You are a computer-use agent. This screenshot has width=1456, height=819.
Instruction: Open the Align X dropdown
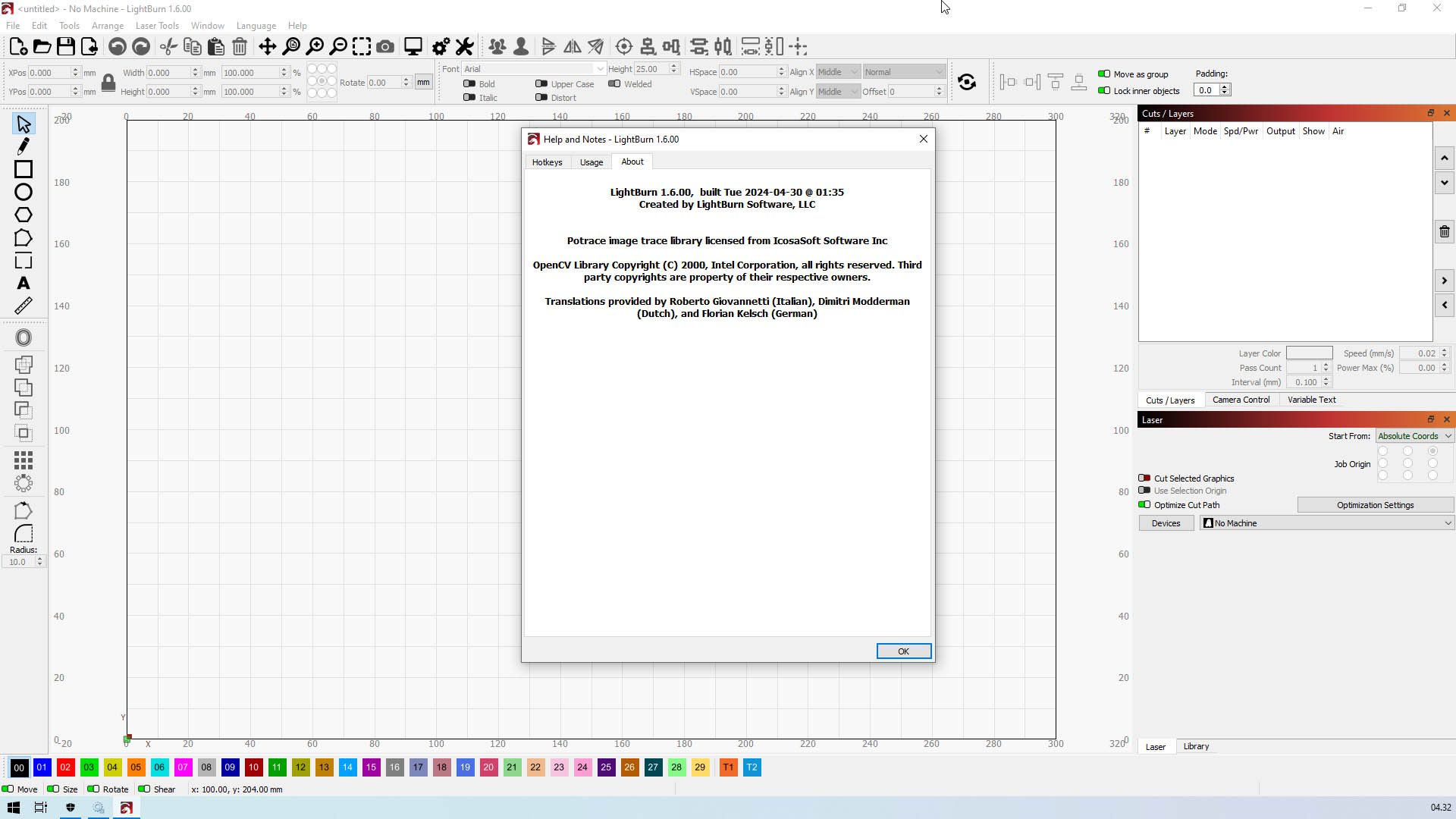pos(838,72)
